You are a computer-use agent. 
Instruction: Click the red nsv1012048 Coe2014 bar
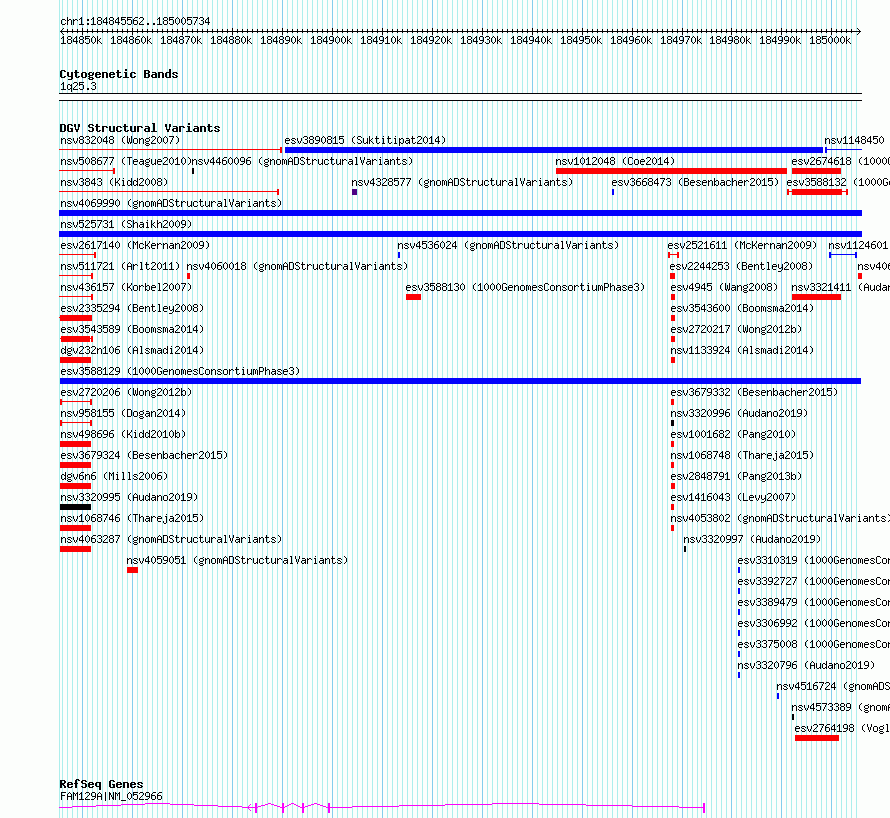[671, 171]
